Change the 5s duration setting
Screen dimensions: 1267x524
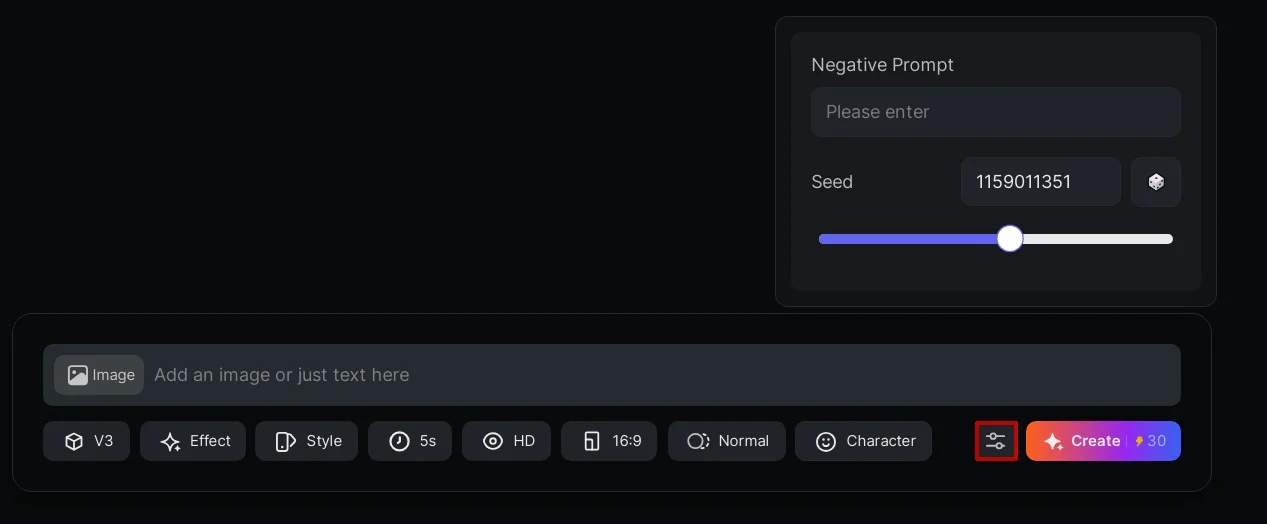coord(410,441)
